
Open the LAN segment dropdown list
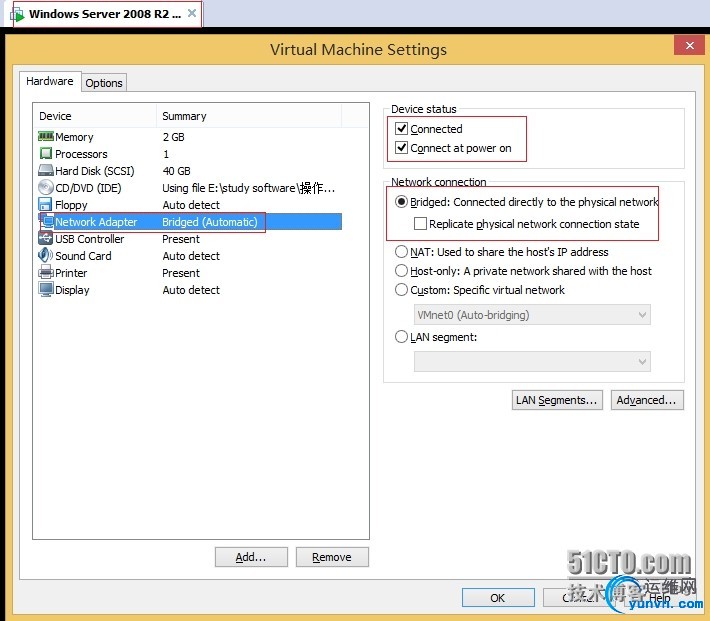532,361
